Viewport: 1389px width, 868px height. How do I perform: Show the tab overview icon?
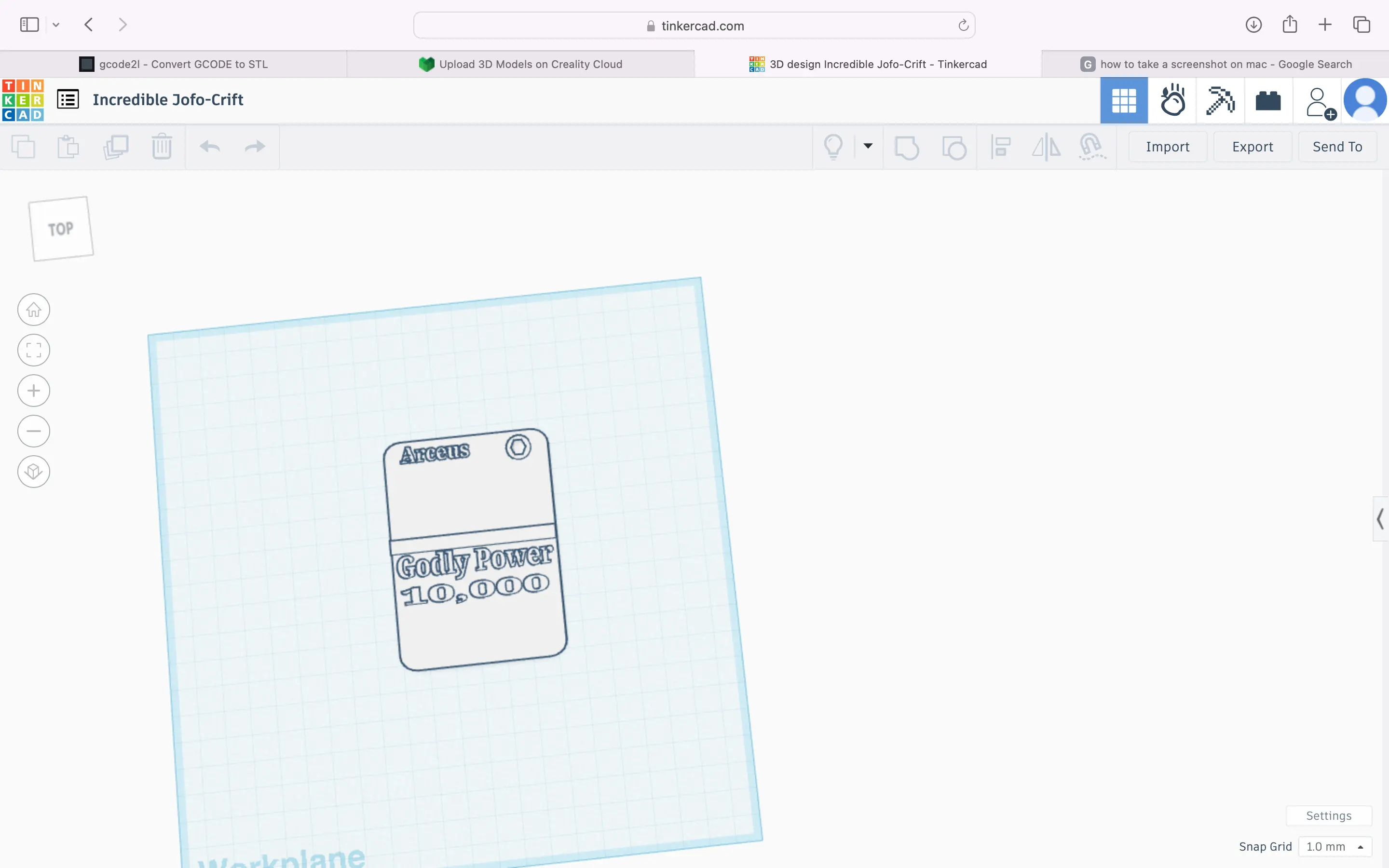pyautogui.click(x=1362, y=25)
